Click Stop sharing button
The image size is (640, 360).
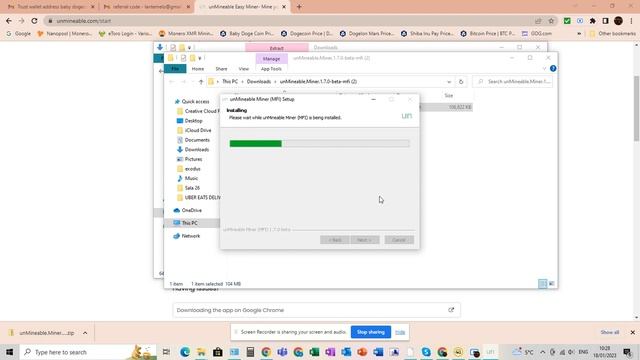(371, 332)
